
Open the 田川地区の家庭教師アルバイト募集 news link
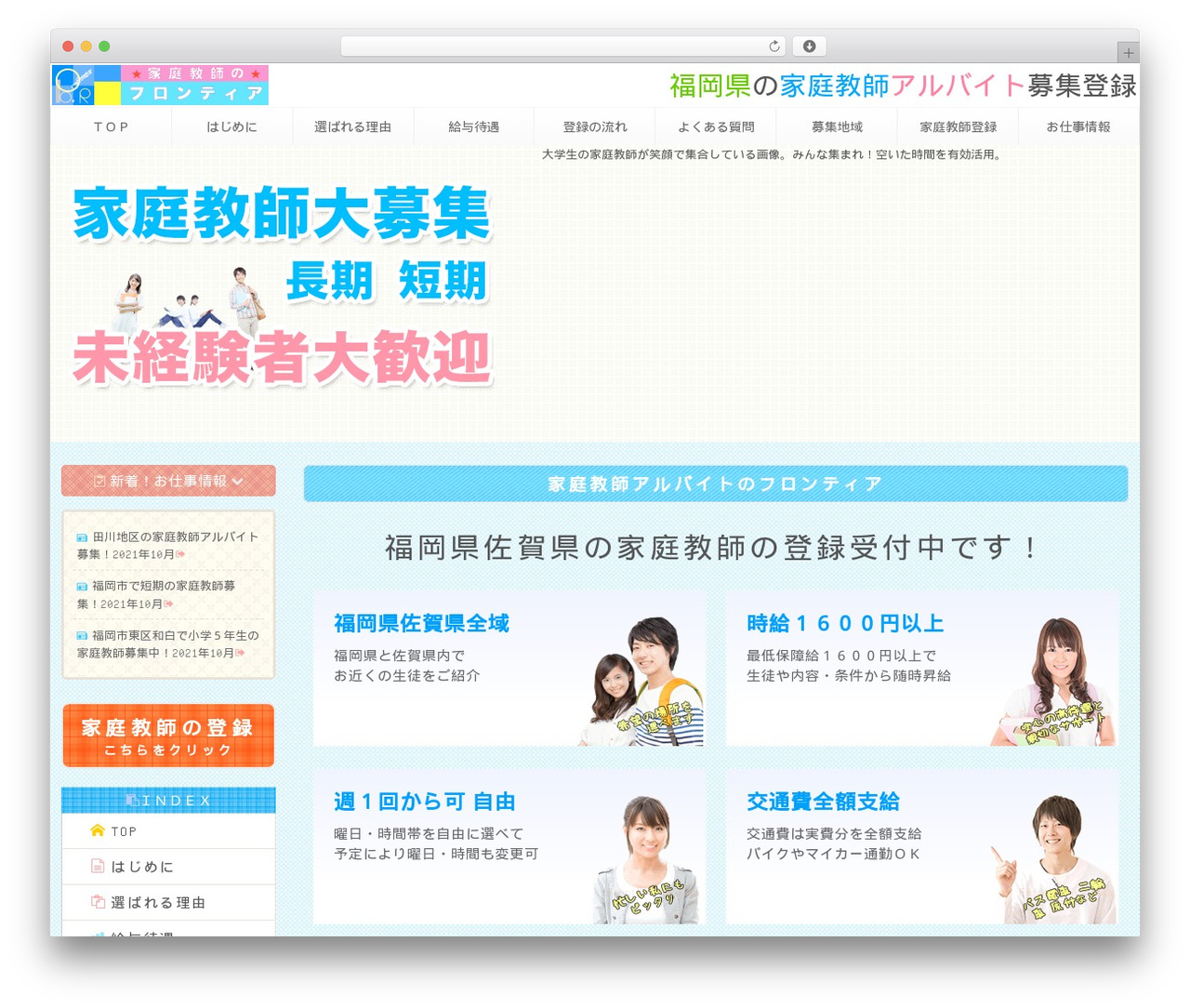(x=167, y=545)
